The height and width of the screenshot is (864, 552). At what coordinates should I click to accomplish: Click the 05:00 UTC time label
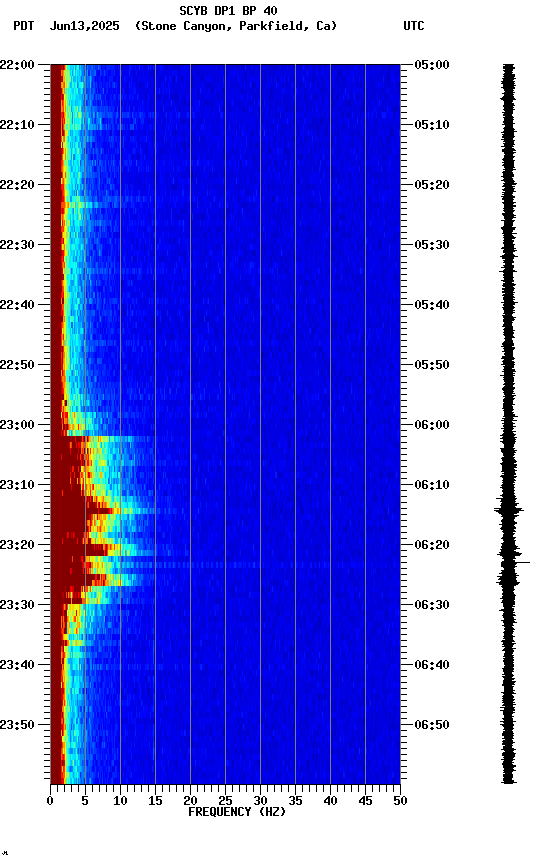[x=432, y=64]
